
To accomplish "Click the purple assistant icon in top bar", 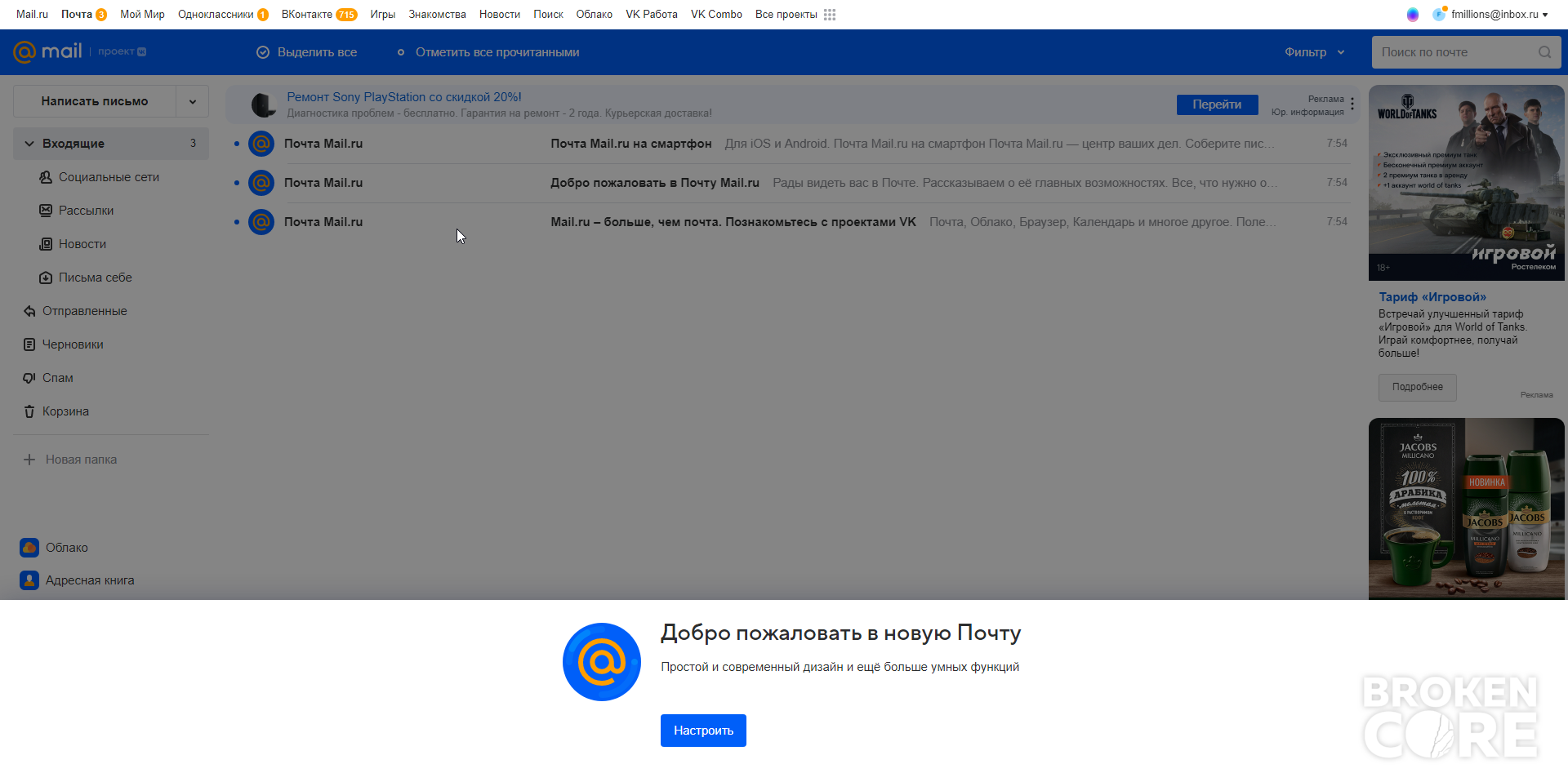I will [1413, 15].
